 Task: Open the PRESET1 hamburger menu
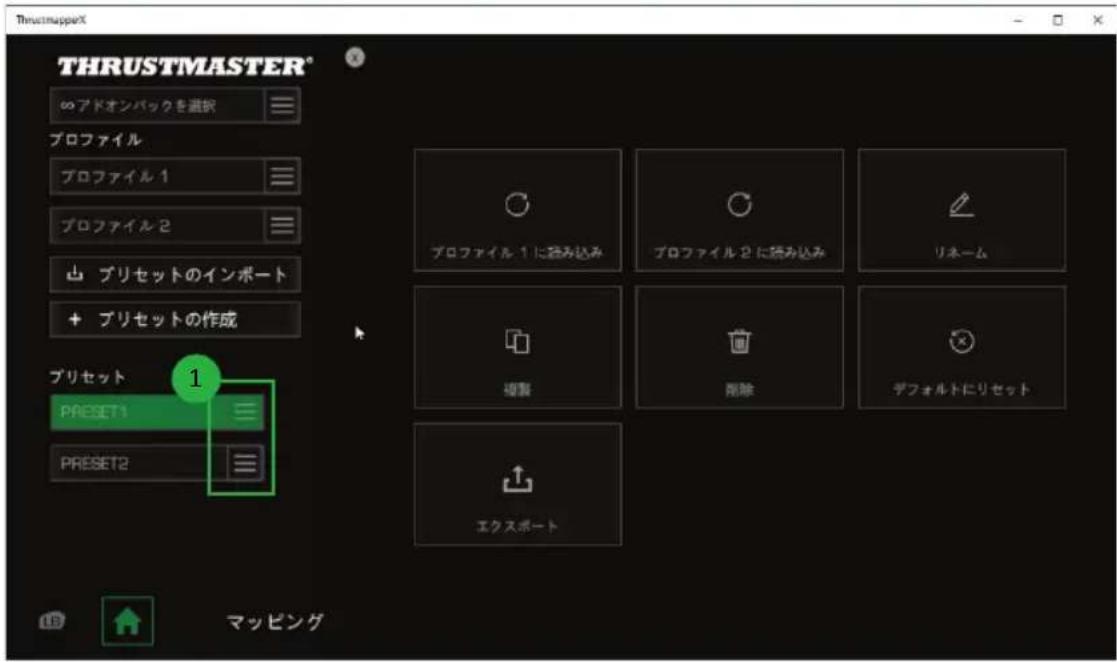(245, 412)
